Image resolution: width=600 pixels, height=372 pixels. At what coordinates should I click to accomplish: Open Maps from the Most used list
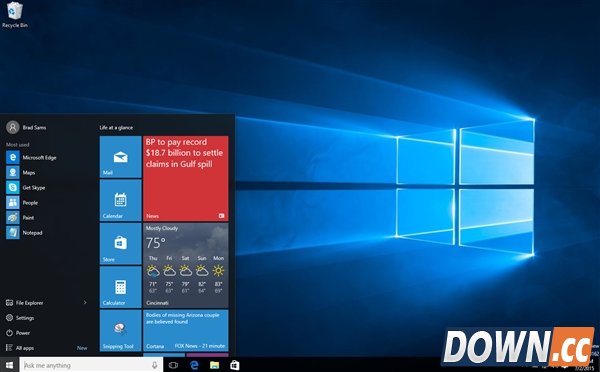[21, 173]
